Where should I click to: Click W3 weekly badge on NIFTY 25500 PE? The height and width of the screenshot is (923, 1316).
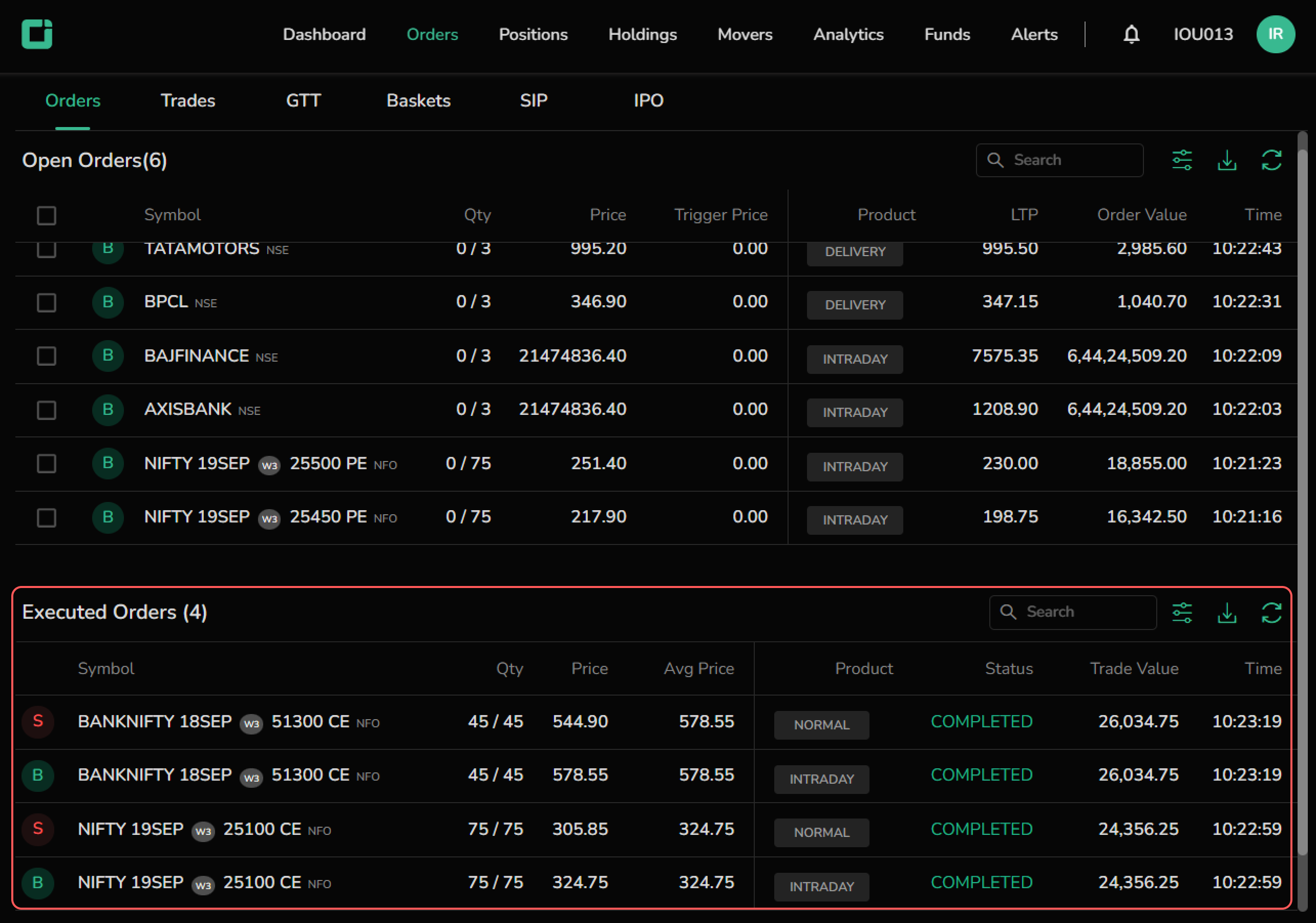coord(269,465)
